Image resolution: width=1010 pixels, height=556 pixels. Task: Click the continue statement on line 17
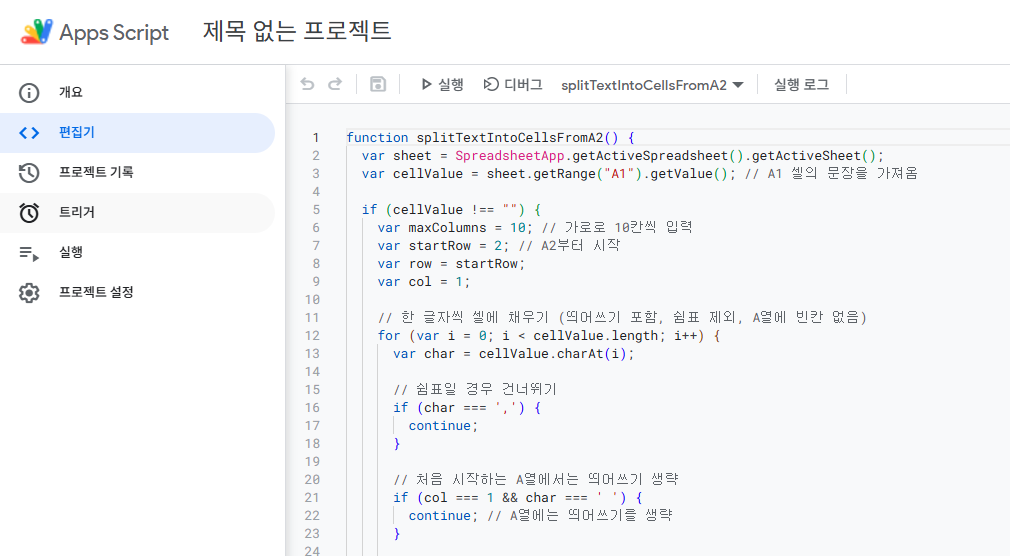443,427
